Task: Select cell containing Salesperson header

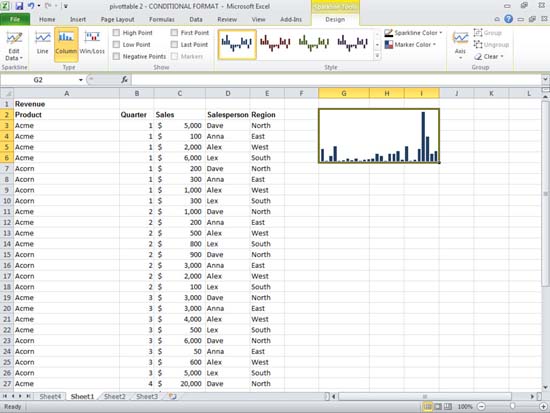Action: point(228,115)
